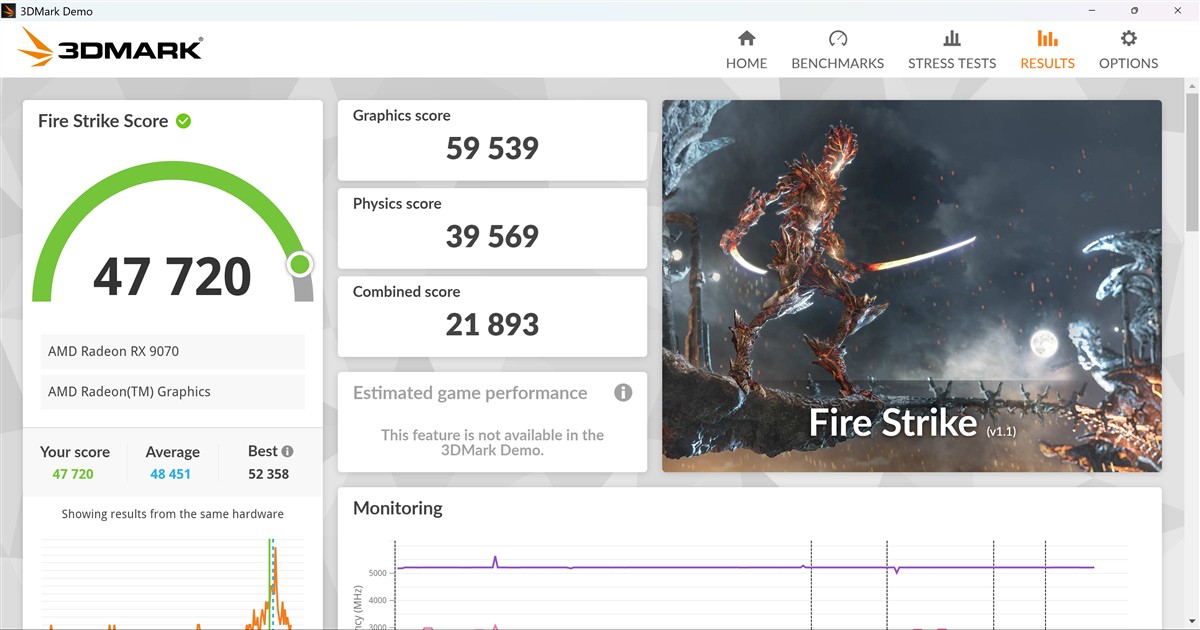Viewport: 1200px width, 630px height.
Task: Click the Stress Tests bar chart icon
Action: (x=951, y=39)
